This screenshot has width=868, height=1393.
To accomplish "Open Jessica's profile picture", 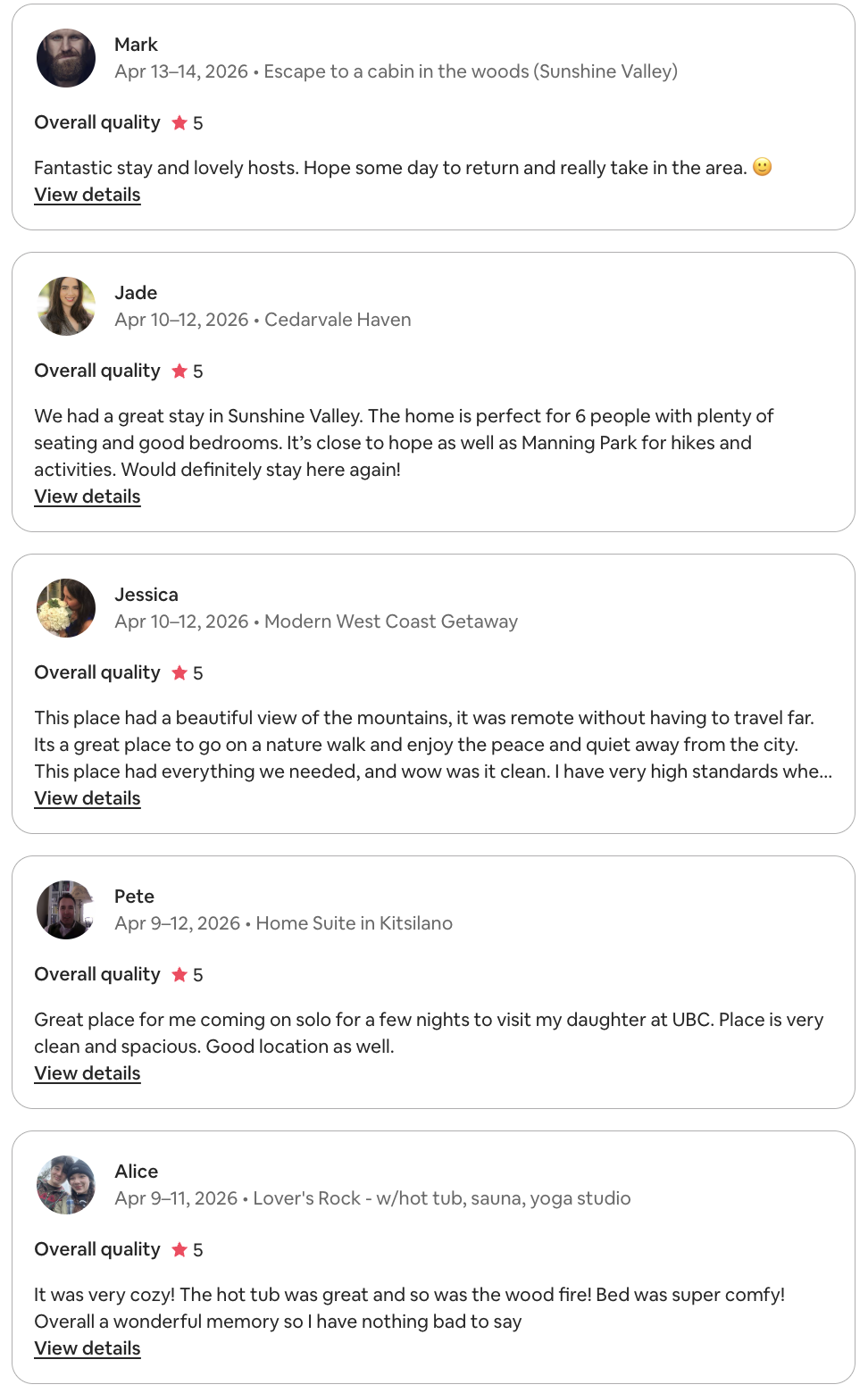I will [66, 608].
